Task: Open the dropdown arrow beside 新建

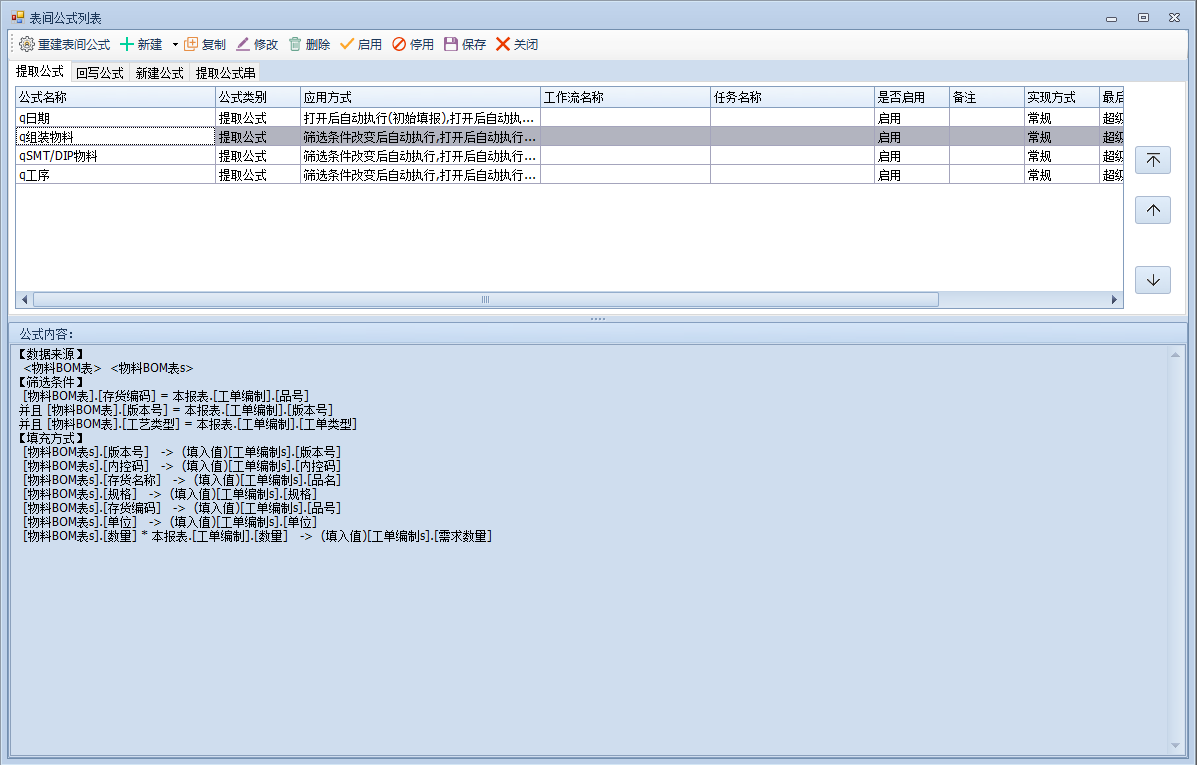Action: click(175, 44)
